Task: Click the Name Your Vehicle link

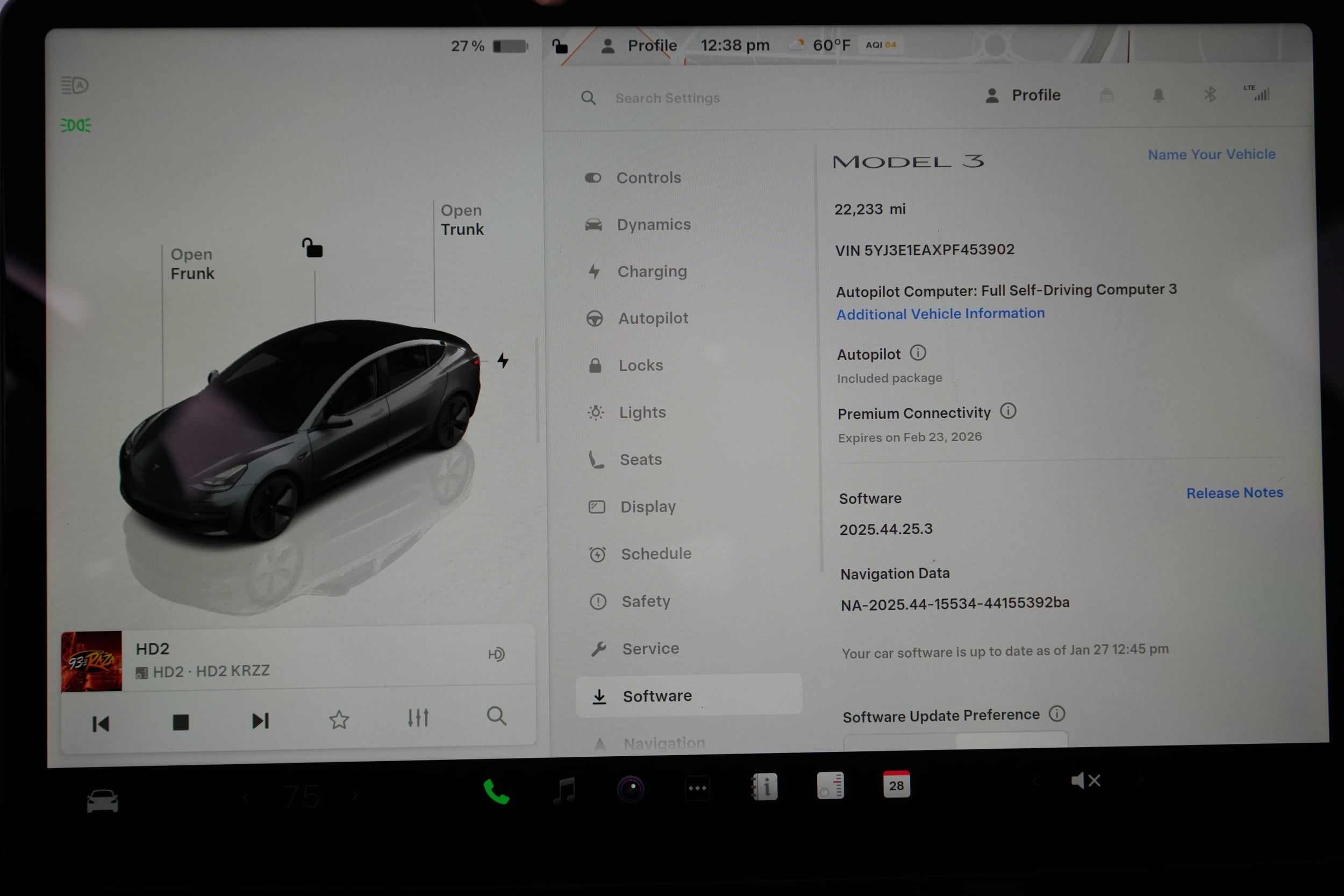Action: pos(1211,154)
